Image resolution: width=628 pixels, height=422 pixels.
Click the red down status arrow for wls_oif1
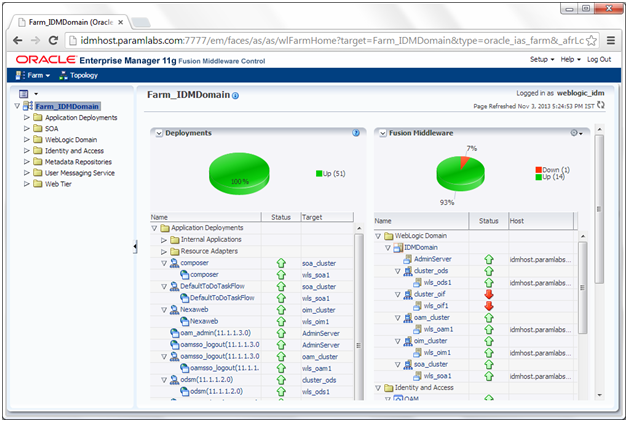pos(489,306)
